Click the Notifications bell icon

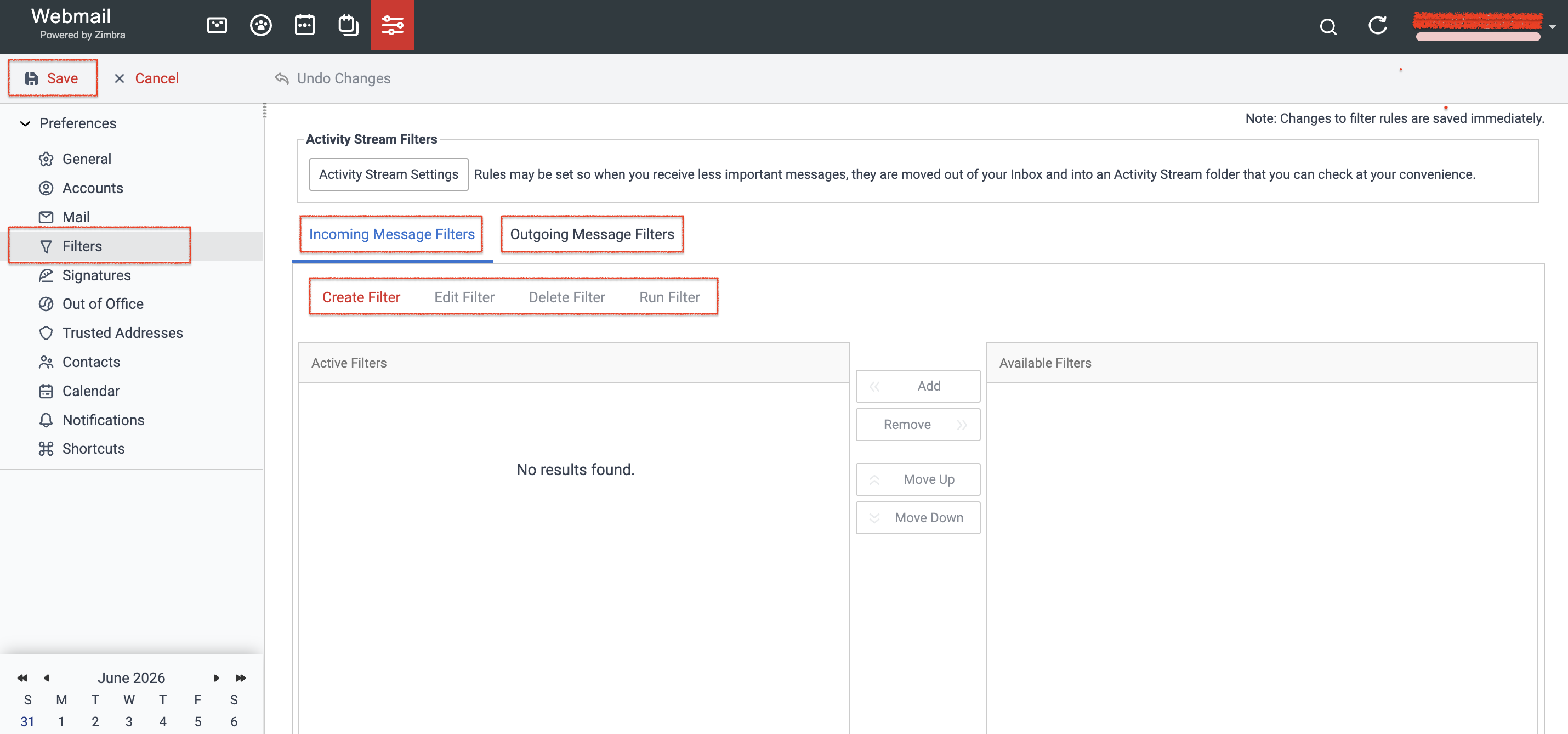pyautogui.click(x=46, y=420)
